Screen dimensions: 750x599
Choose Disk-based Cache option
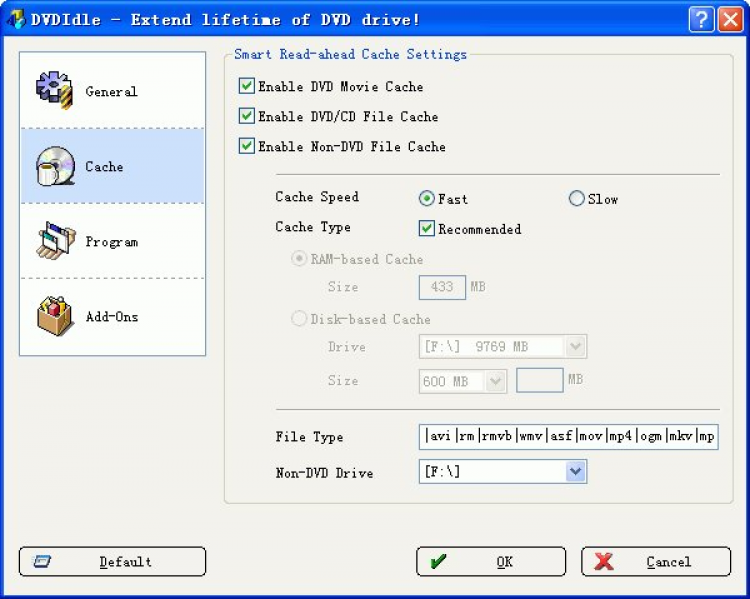click(x=299, y=318)
